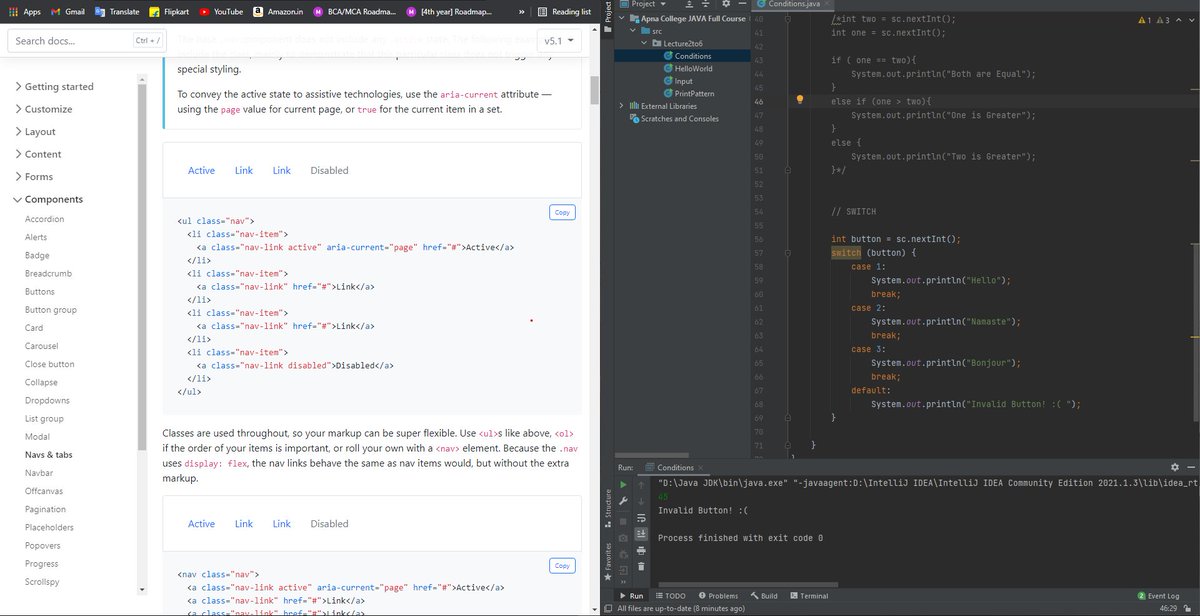Click the down arrow icon in Run console

641,500
